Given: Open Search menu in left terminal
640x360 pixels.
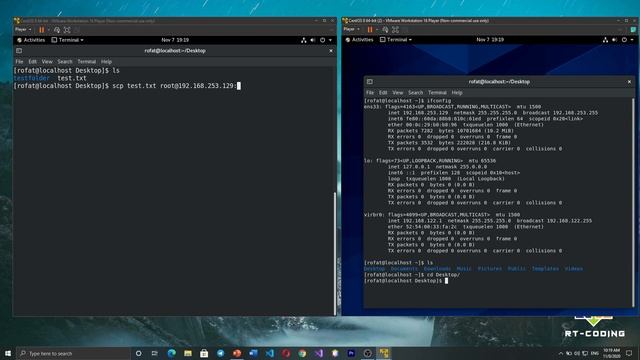Looking at the screenshot, I should point(65,62).
